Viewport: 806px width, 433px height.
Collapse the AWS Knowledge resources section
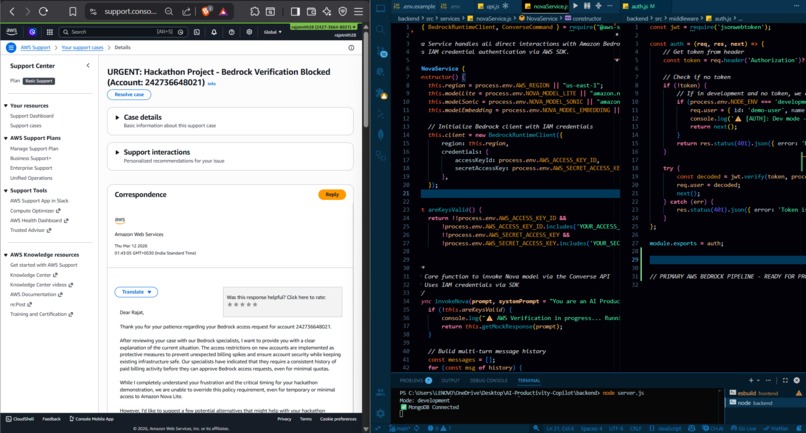coord(6,255)
